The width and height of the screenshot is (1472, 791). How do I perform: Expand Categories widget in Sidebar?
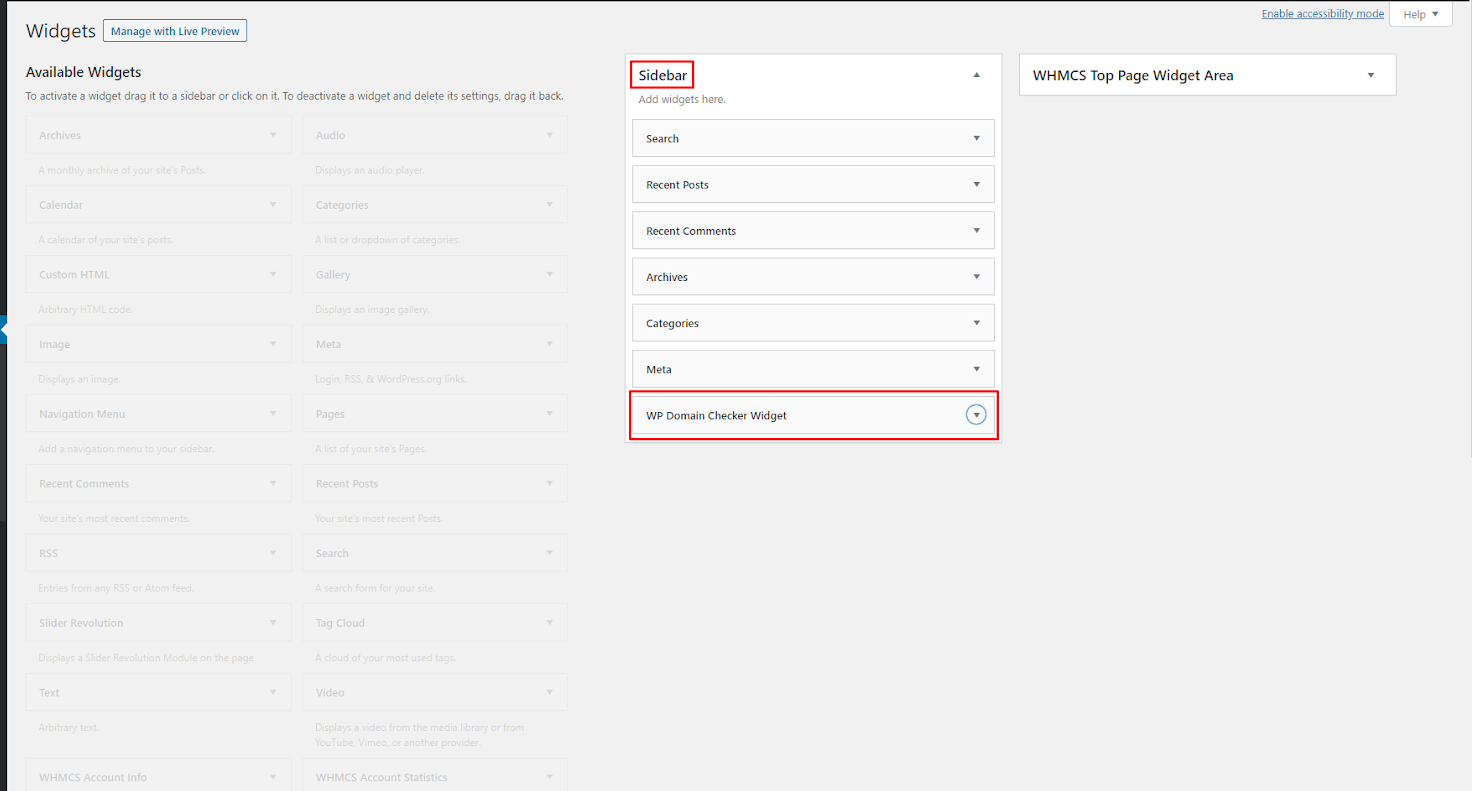click(x=977, y=323)
